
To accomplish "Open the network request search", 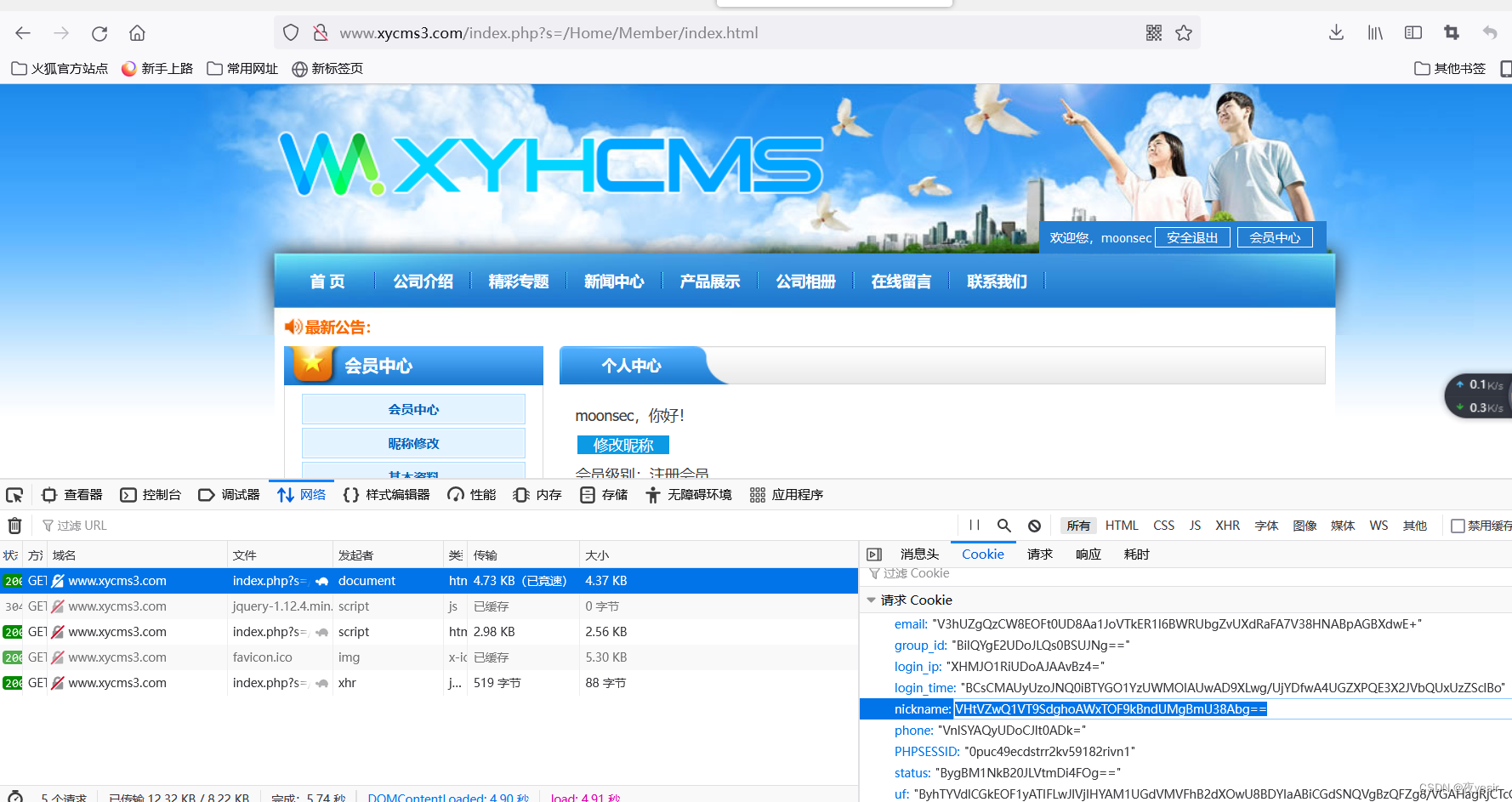I will tap(1004, 525).
